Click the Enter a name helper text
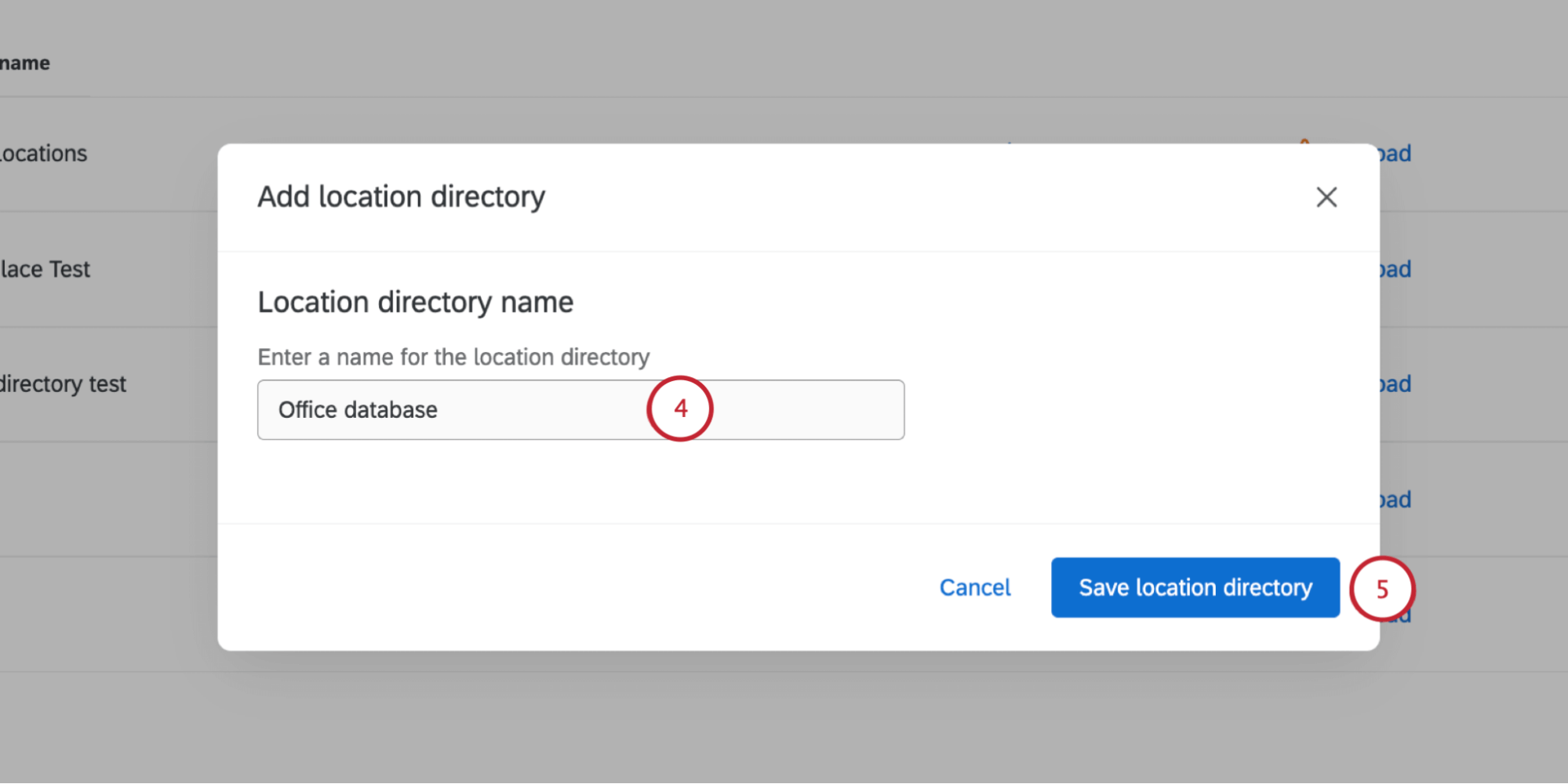This screenshot has height=784, width=1568. point(453,357)
